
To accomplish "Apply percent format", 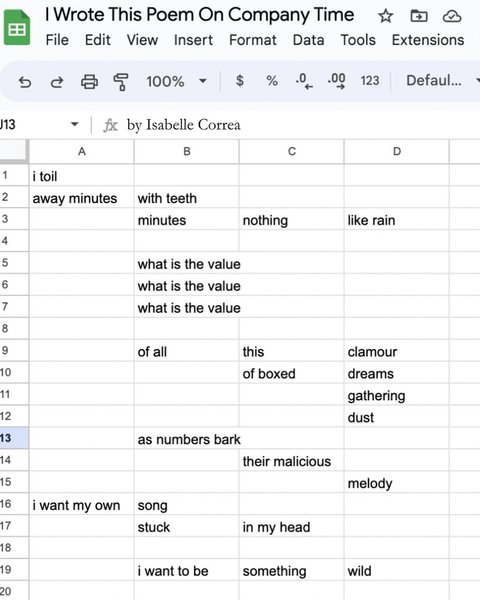I will 272,81.
